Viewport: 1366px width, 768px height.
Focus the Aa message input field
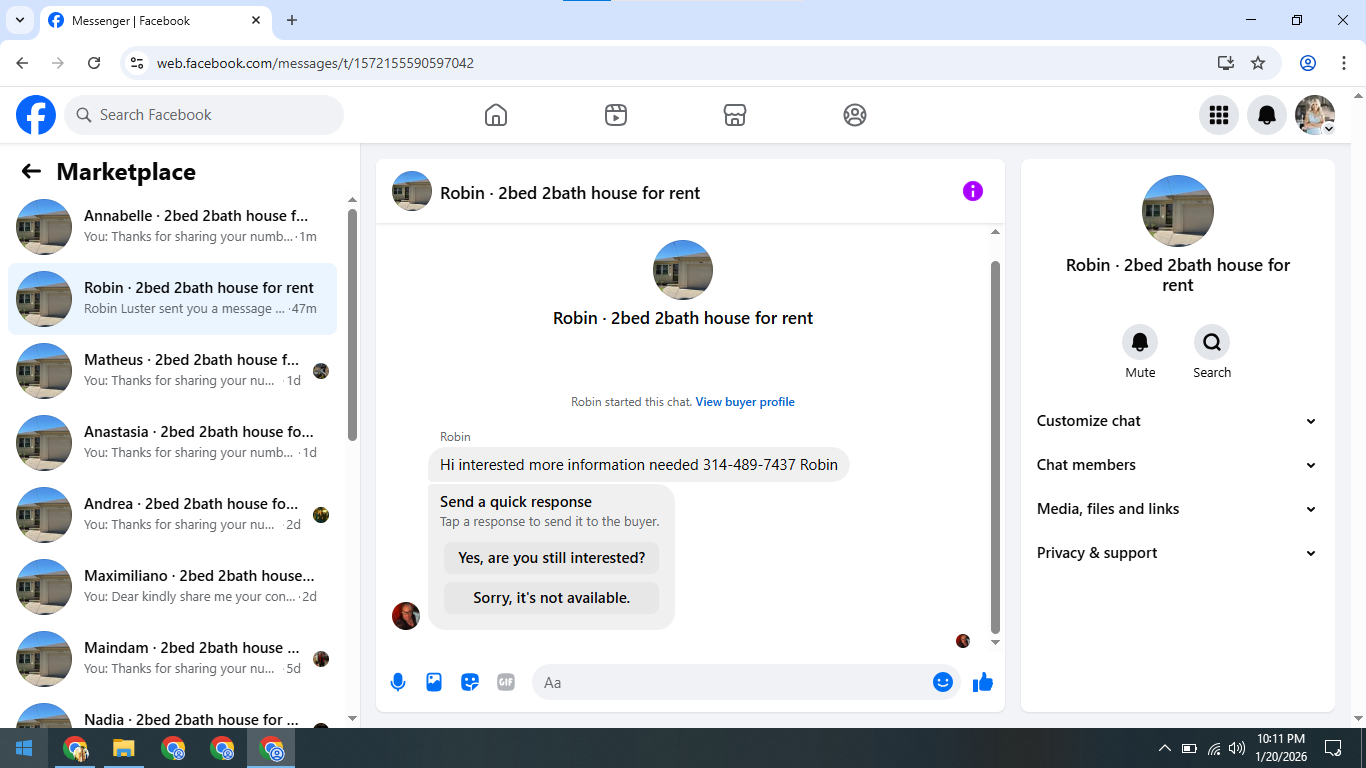pyautogui.click(x=730, y=683)
